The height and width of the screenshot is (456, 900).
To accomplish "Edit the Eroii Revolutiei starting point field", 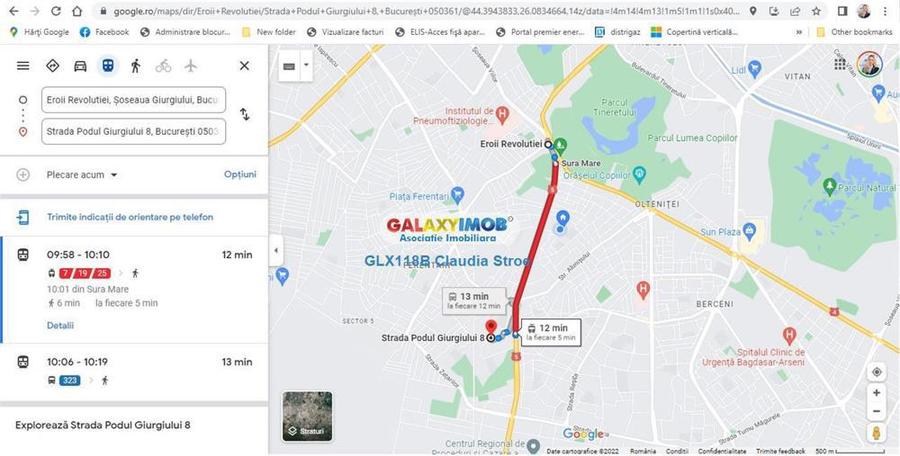I will coord(133,100).
